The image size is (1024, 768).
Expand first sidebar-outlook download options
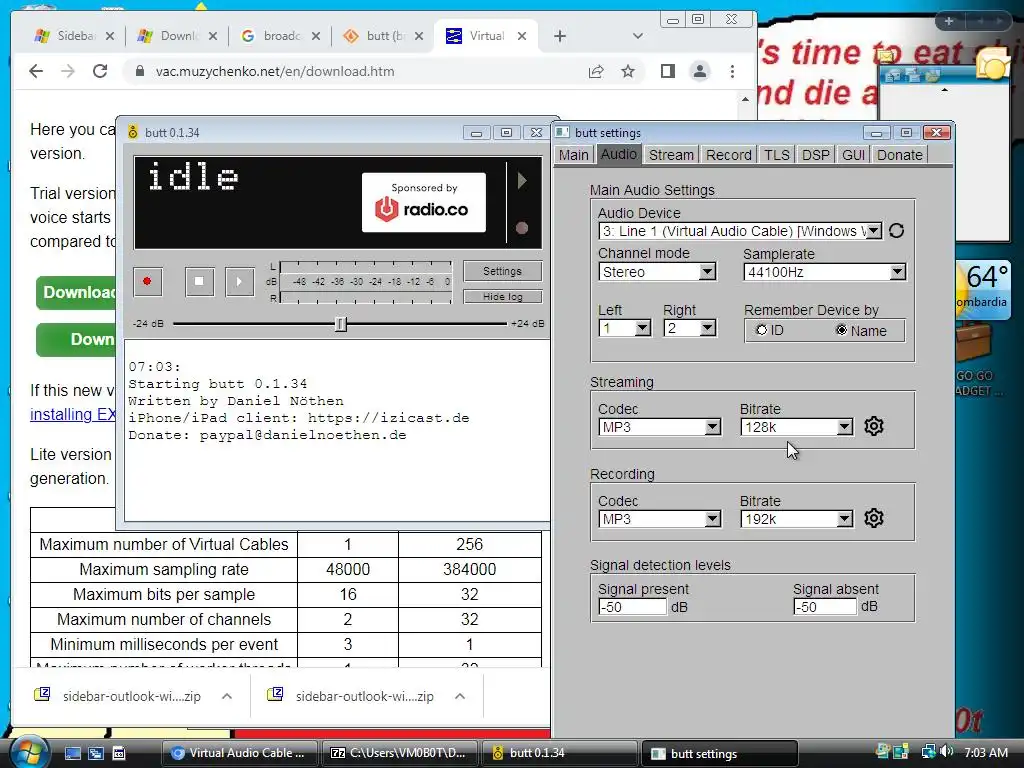coord(227,696)
